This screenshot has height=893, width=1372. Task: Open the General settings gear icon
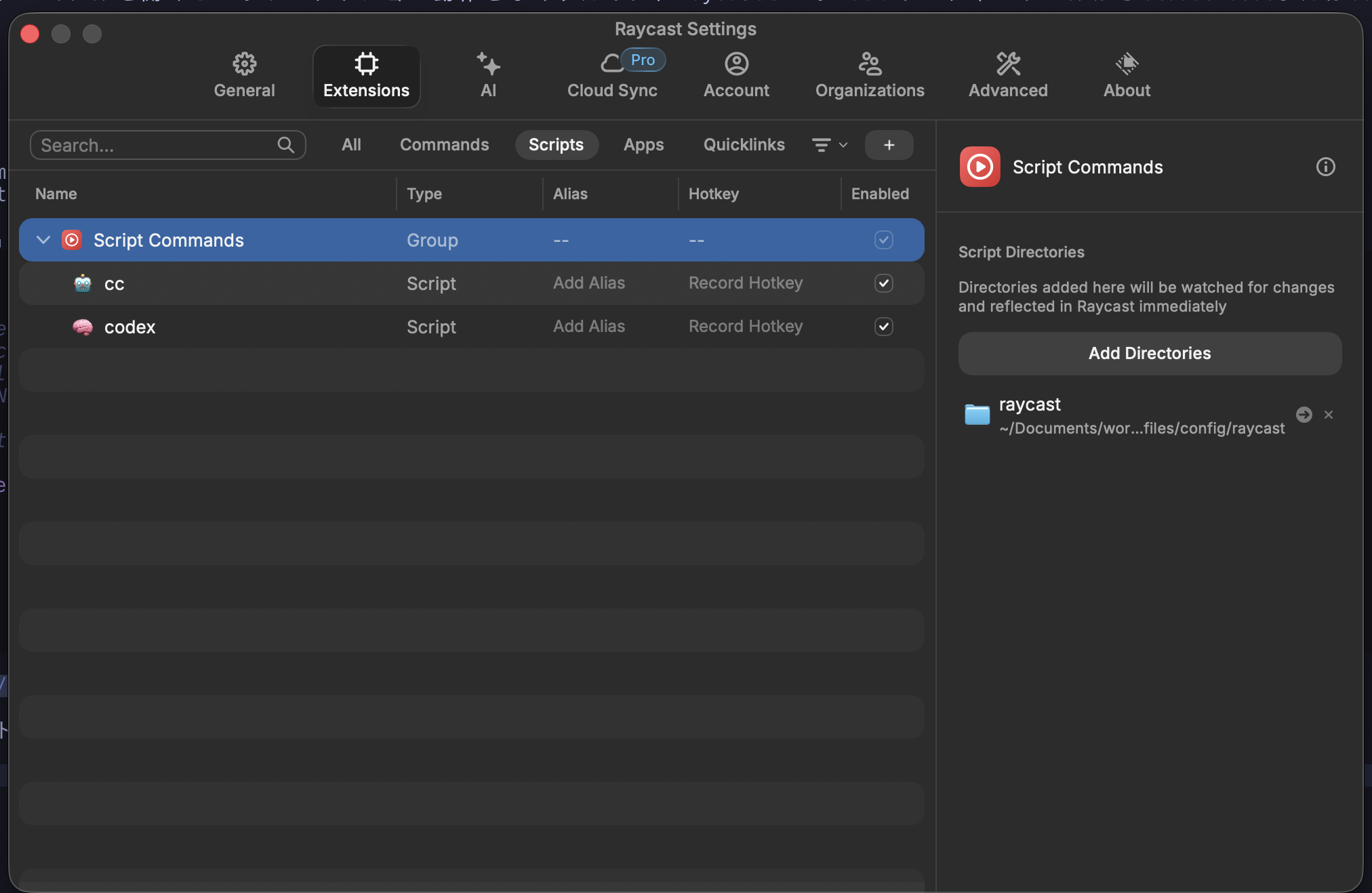point(244,64)
